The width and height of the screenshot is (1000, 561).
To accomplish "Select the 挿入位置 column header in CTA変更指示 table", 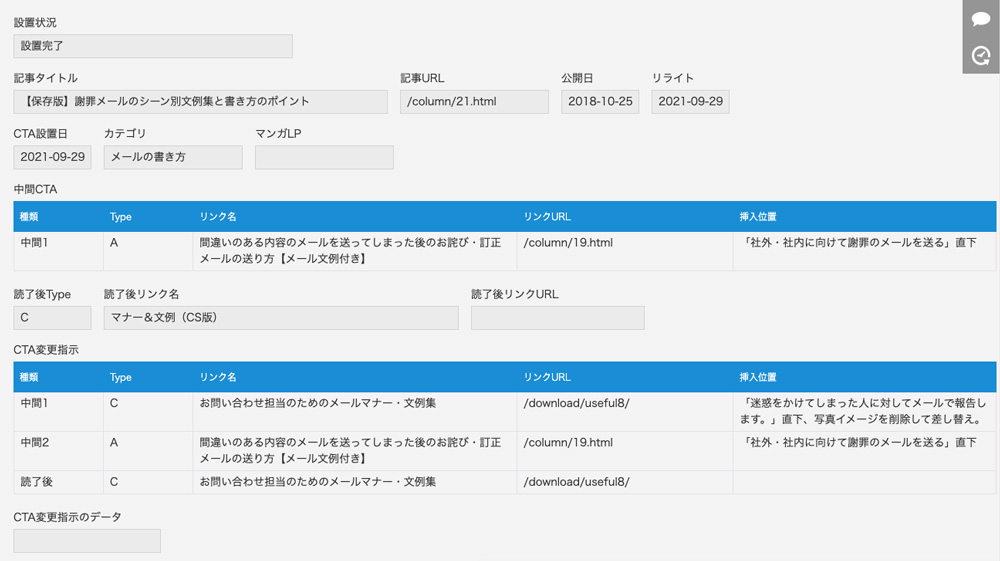I will [x=758, y=377].
